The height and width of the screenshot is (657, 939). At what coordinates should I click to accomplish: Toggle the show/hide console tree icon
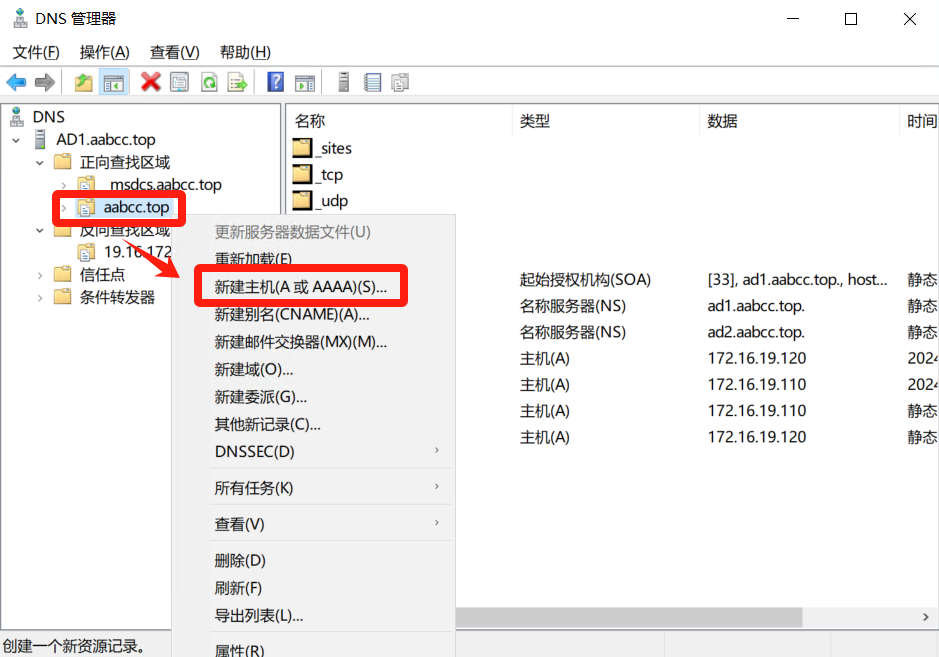click(114, 82)
